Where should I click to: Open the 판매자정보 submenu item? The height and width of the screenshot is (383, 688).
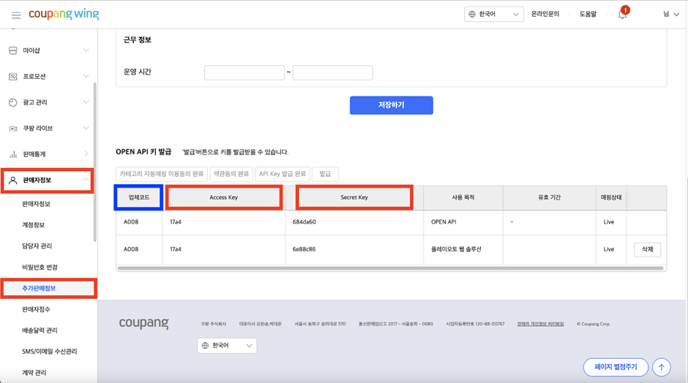36,204
